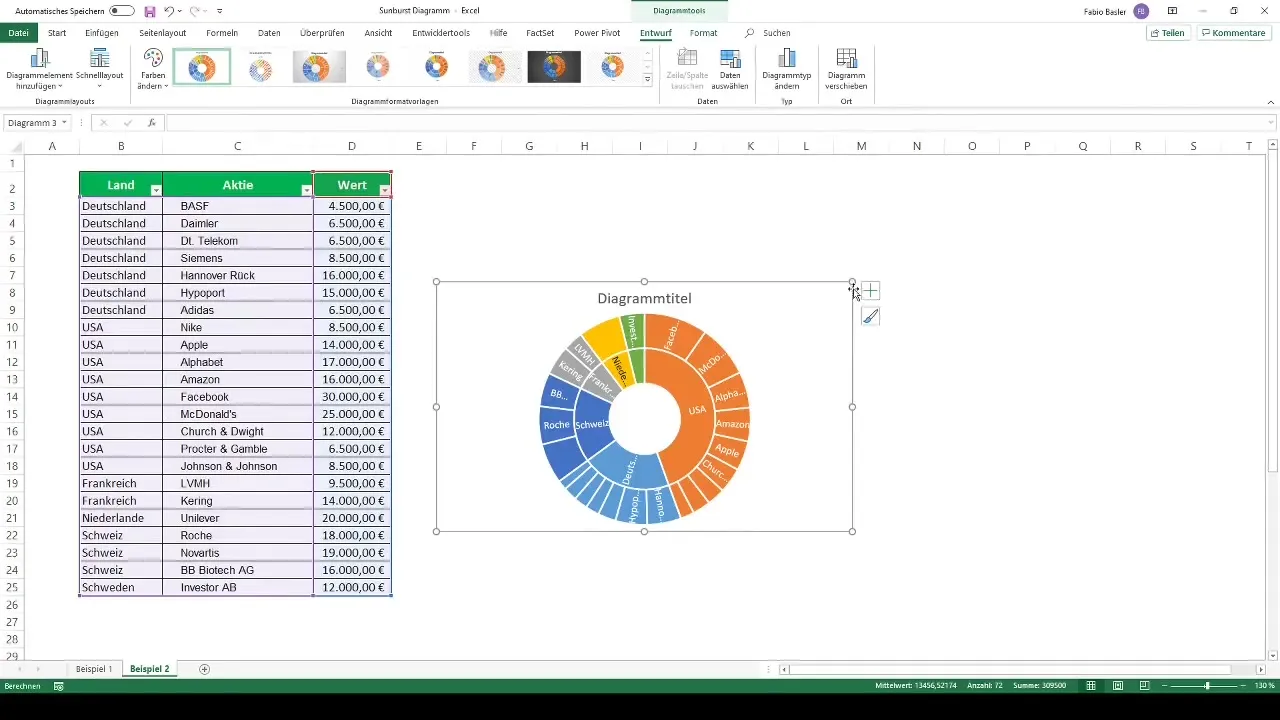This screenshot has height=720, width=1280.
Task: Open the Entwicklertools tab
Action: click(441, 33)
